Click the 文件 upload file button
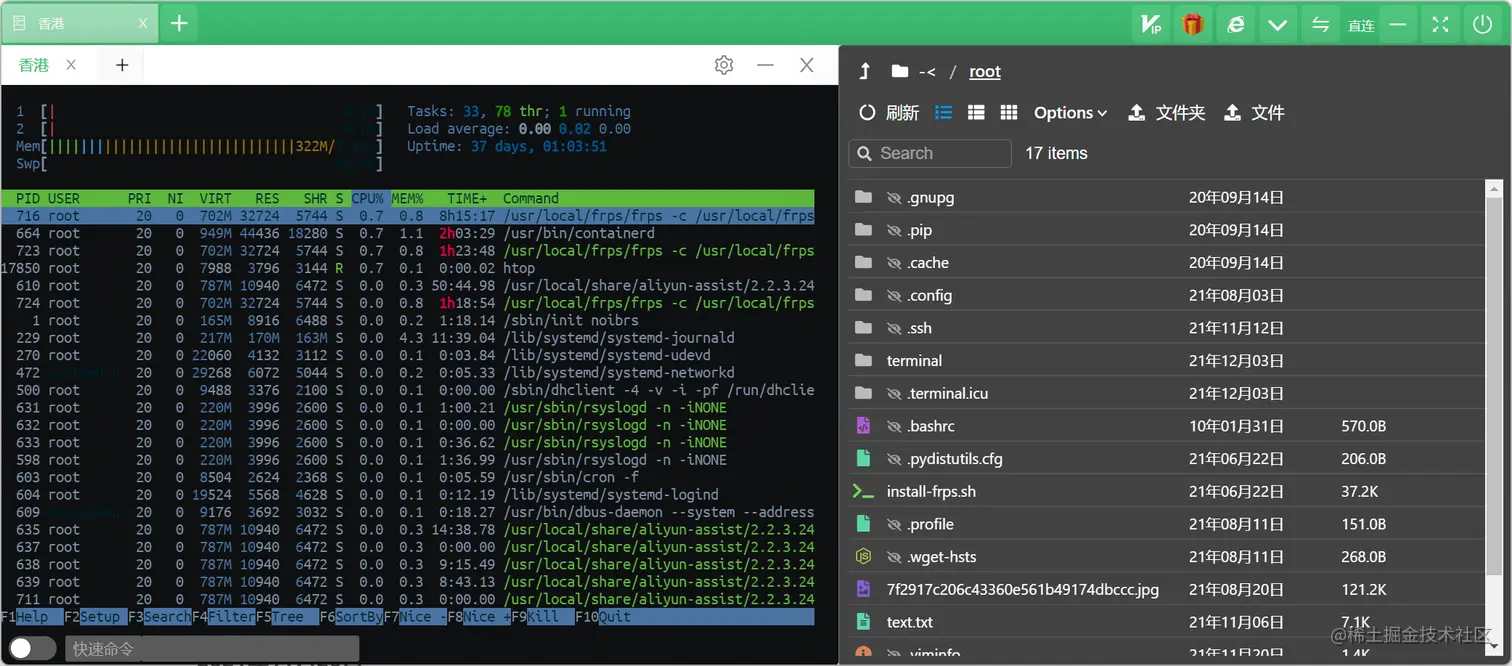Viewport: 1512px width, 666px height. pyautogui.click(x=1254, y=113)
